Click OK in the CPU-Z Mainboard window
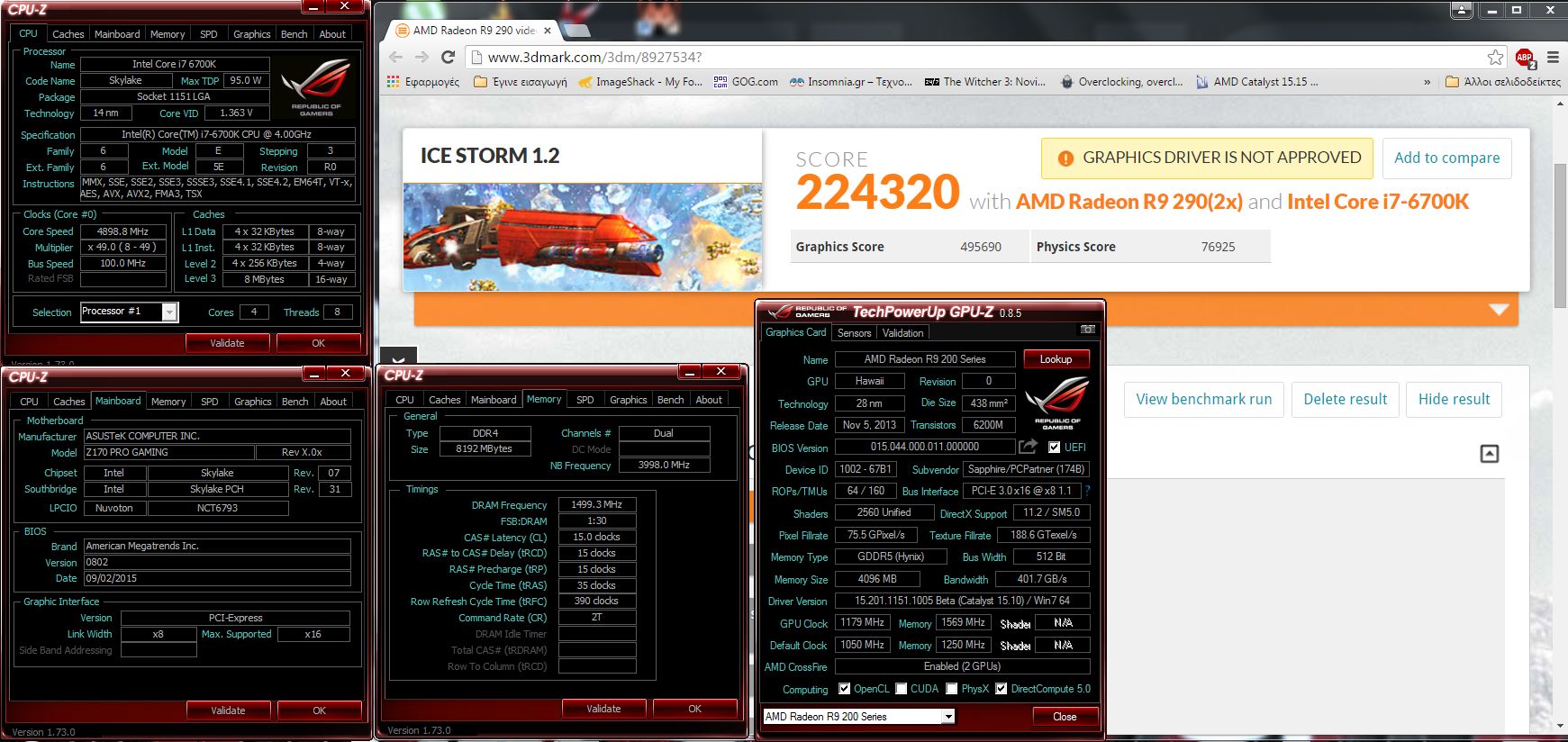 point(319,710)
